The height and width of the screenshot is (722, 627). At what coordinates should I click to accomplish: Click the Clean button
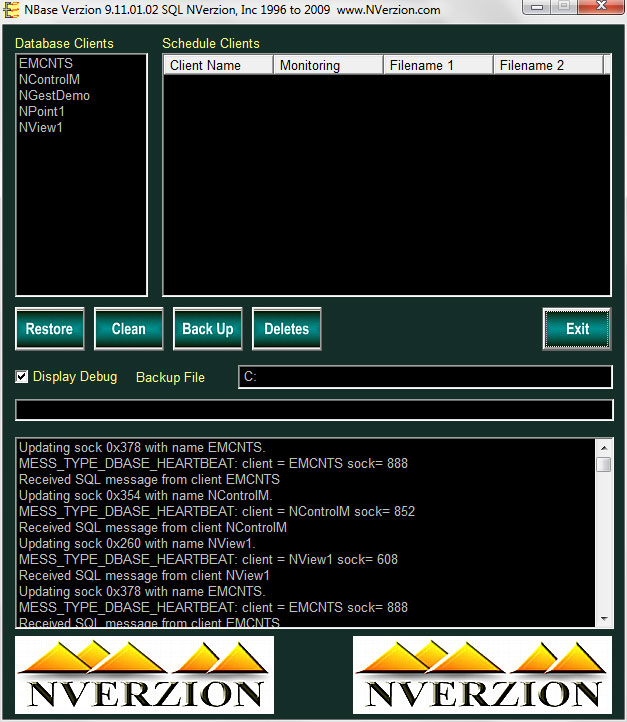click(128, 329)
